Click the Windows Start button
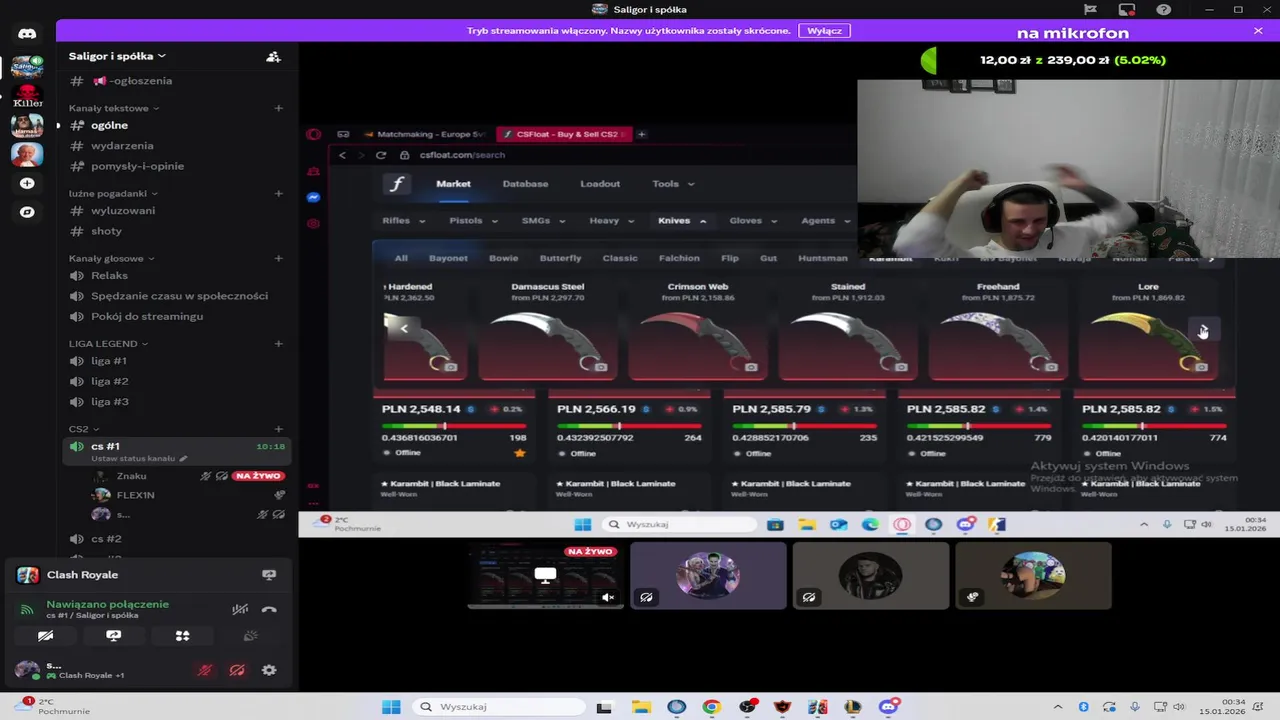The image size is (1280, 720). coord(391,707)
